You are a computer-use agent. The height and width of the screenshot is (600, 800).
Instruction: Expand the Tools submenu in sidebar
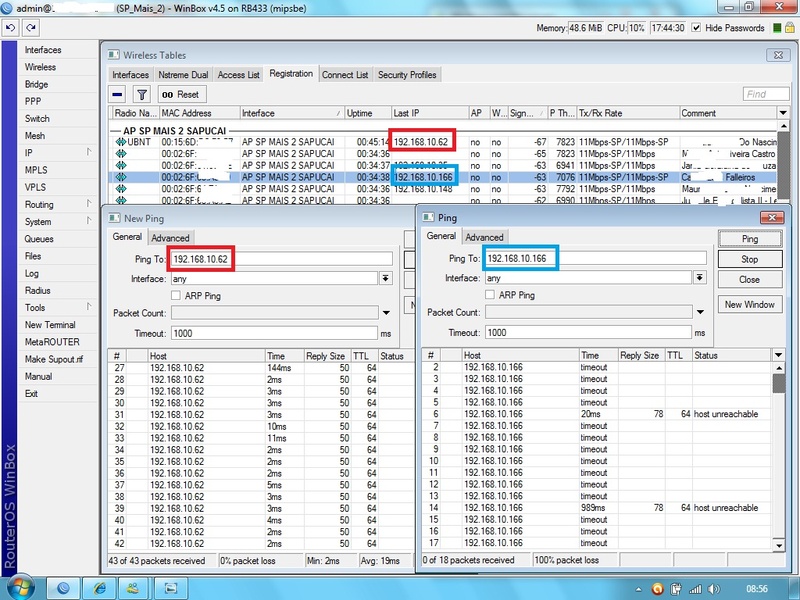pos(89,307)
